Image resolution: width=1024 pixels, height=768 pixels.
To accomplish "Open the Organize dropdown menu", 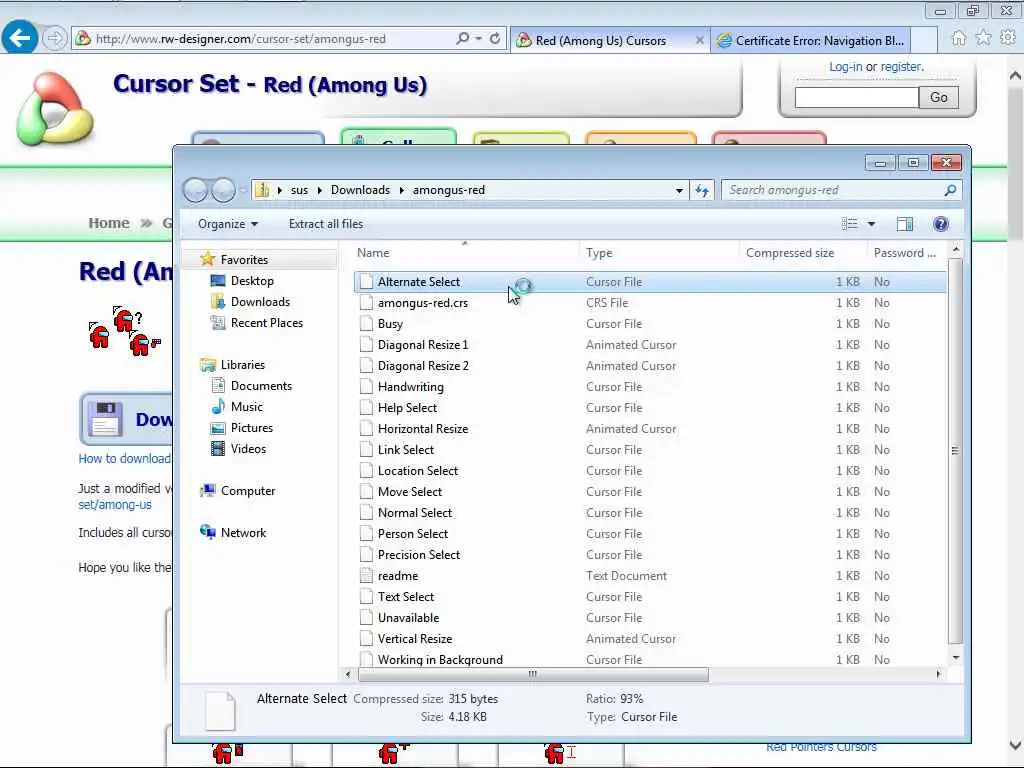I will click(228, 224).
